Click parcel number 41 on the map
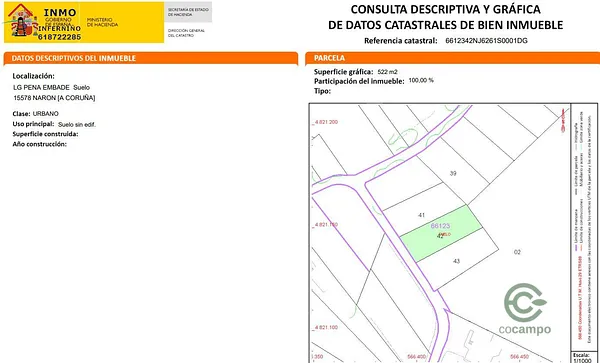600x363 pixels. pos(421,215)
